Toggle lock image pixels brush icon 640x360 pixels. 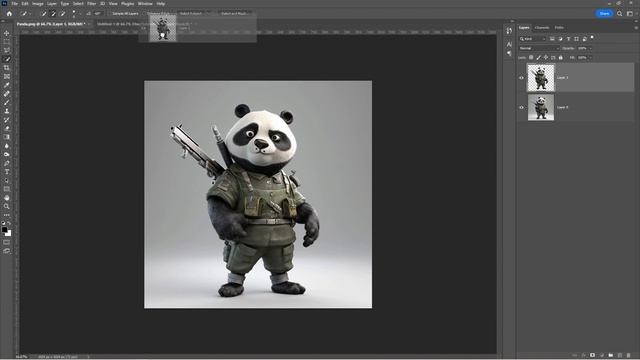point(538,58)
